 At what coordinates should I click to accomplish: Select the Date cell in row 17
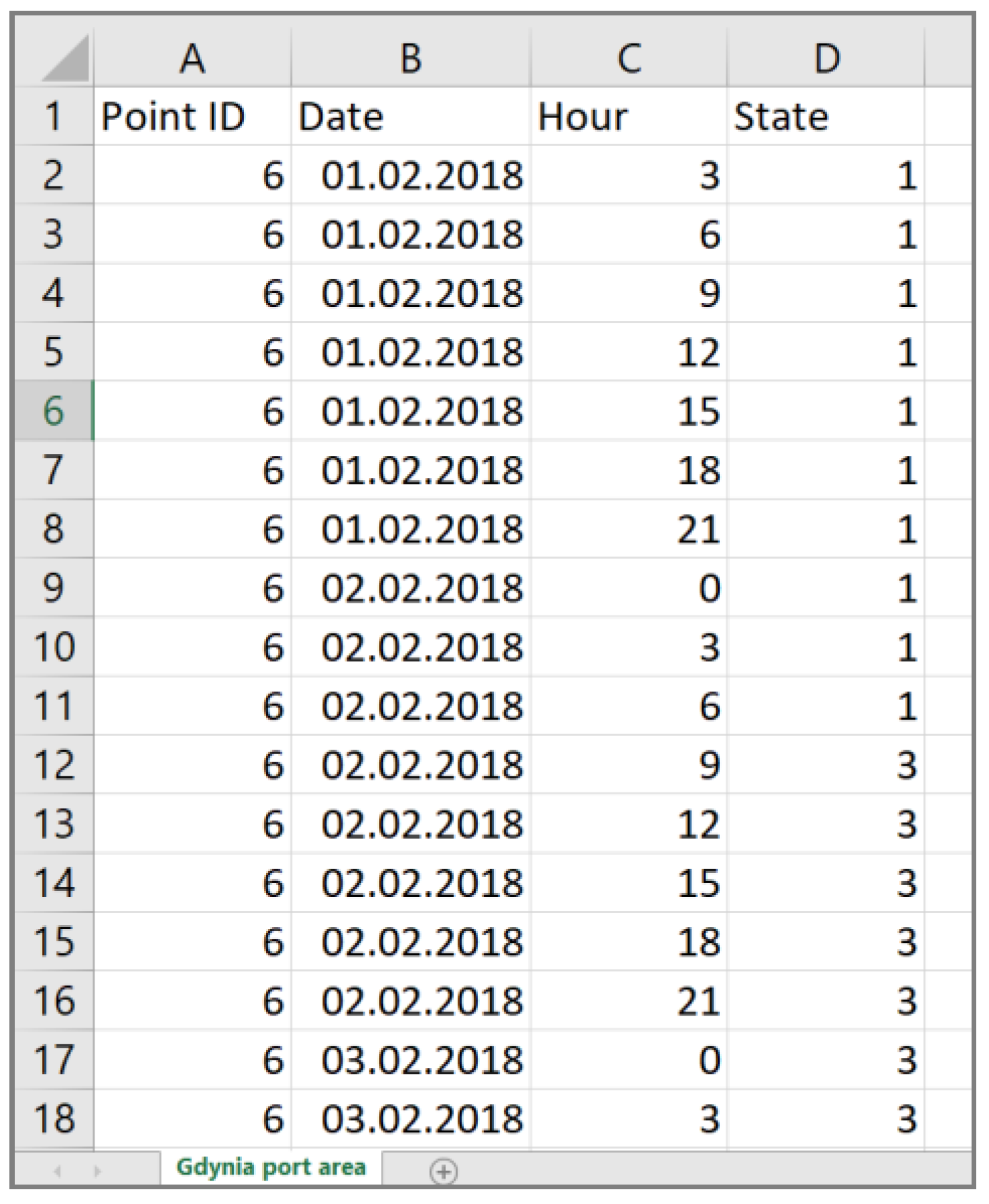[x=410, y=1060]
